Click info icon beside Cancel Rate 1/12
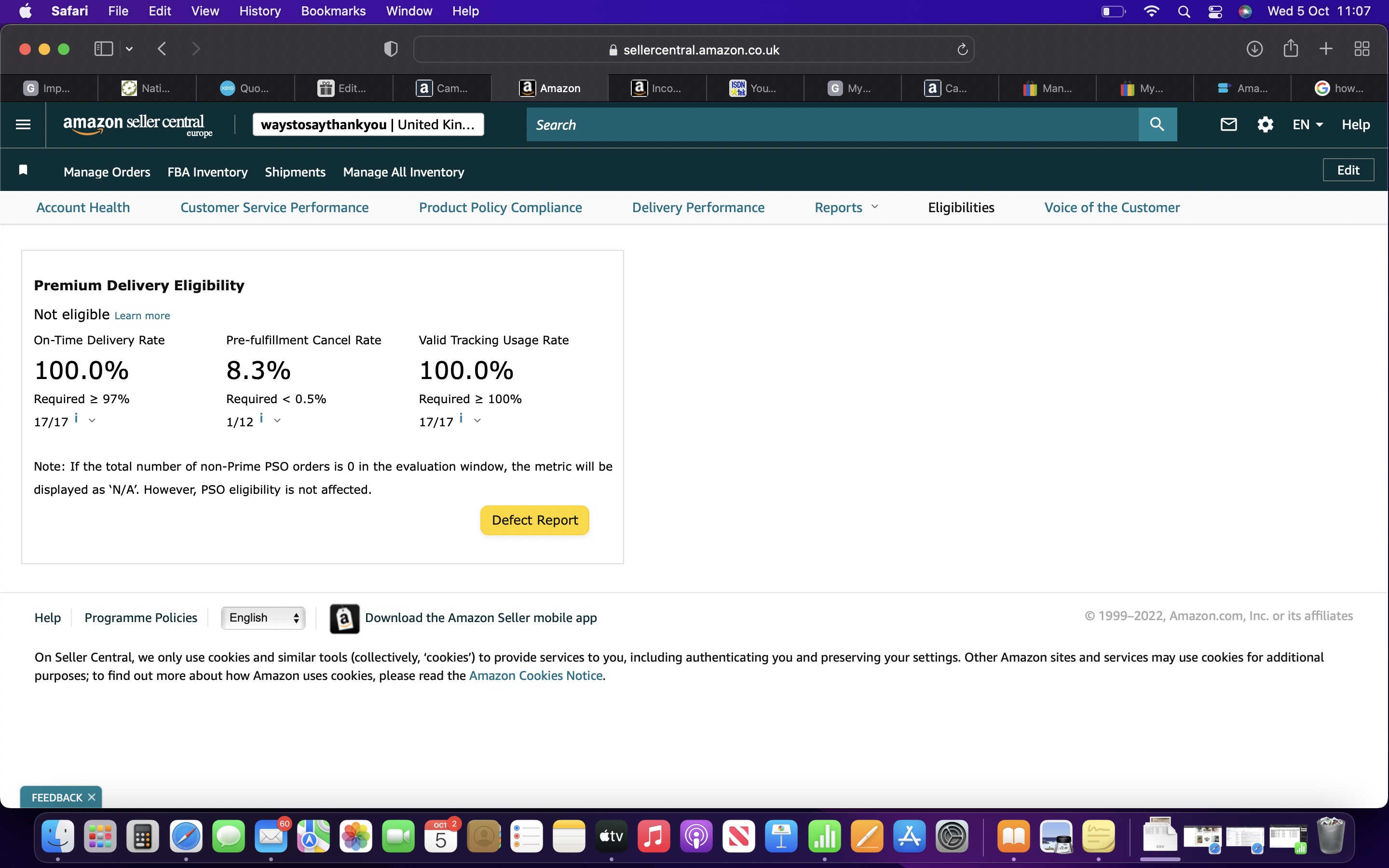Image resolution: width=1389 pixels, height=868 pixels. pos(262,418)
